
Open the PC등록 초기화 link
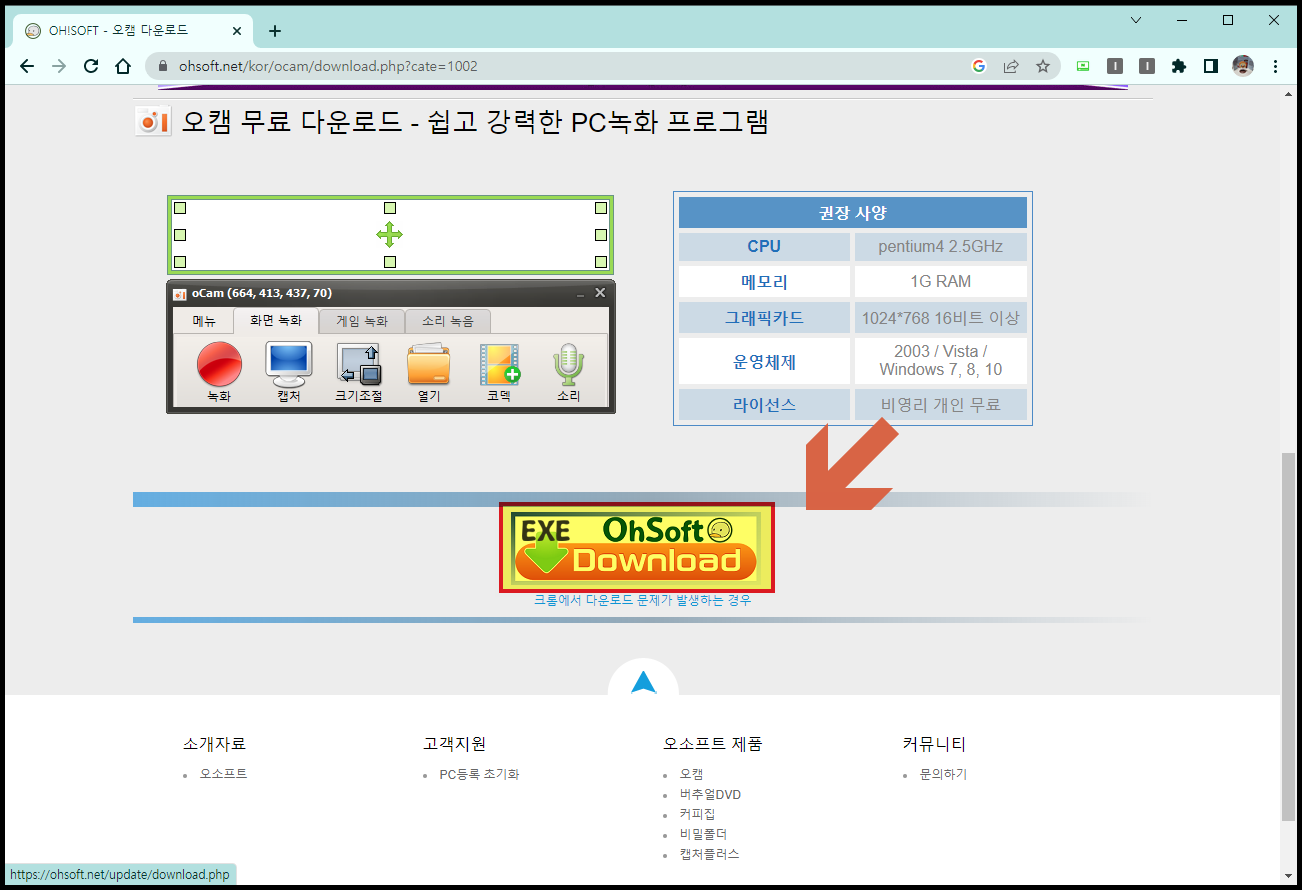pyautogui.click(x=479, y=774)
